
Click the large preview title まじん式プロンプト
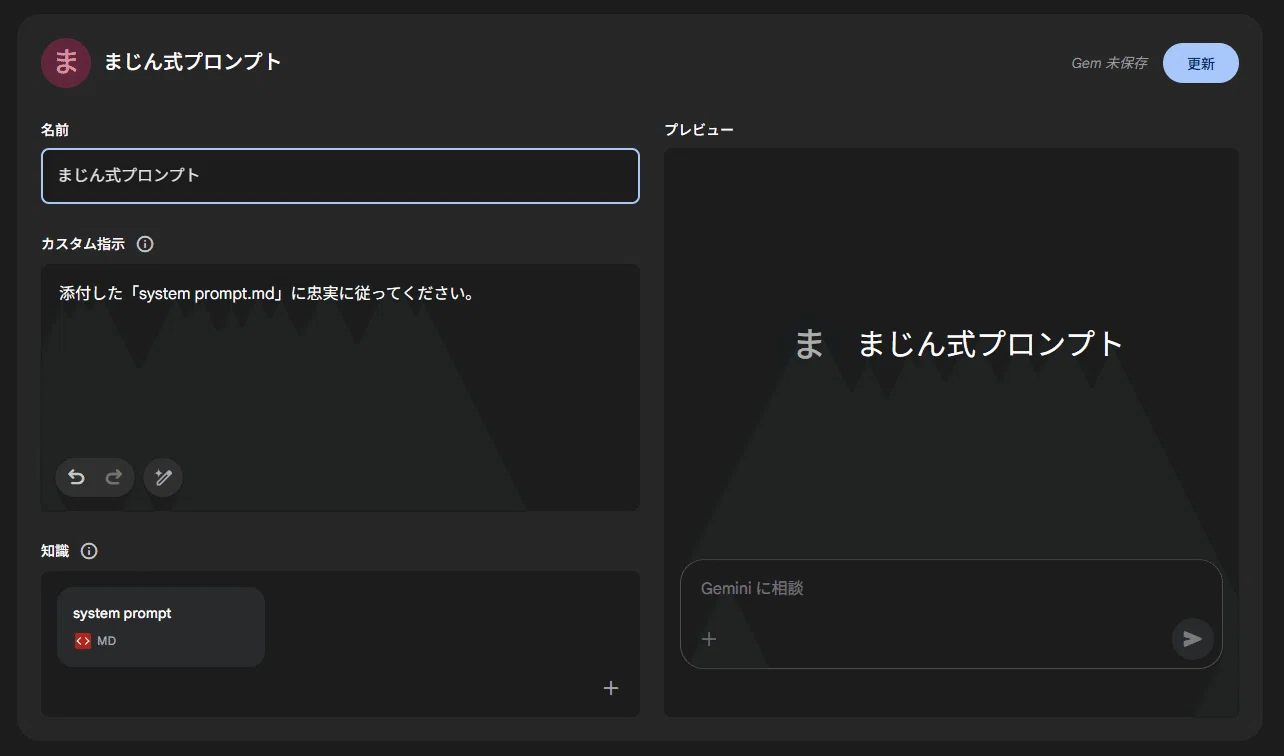point(991,345)
